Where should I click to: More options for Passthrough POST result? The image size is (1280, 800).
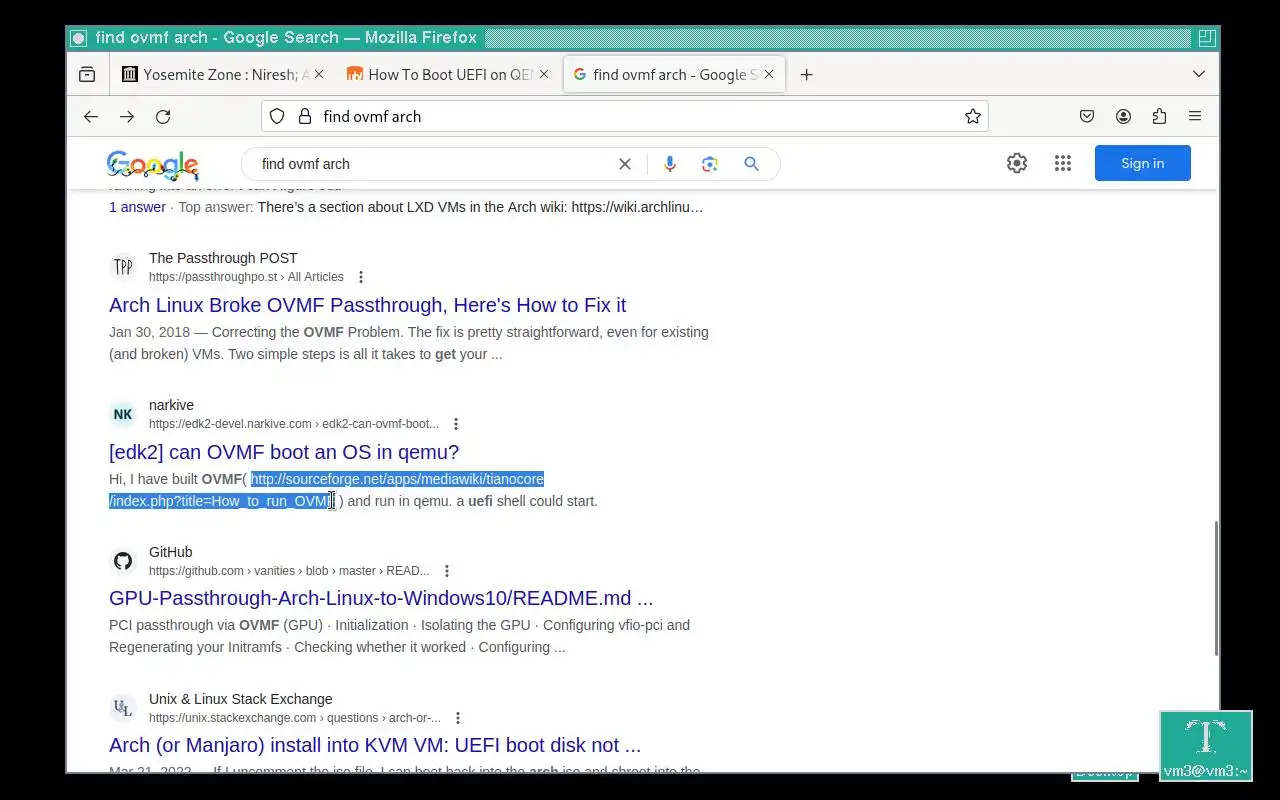coord(361,277)
